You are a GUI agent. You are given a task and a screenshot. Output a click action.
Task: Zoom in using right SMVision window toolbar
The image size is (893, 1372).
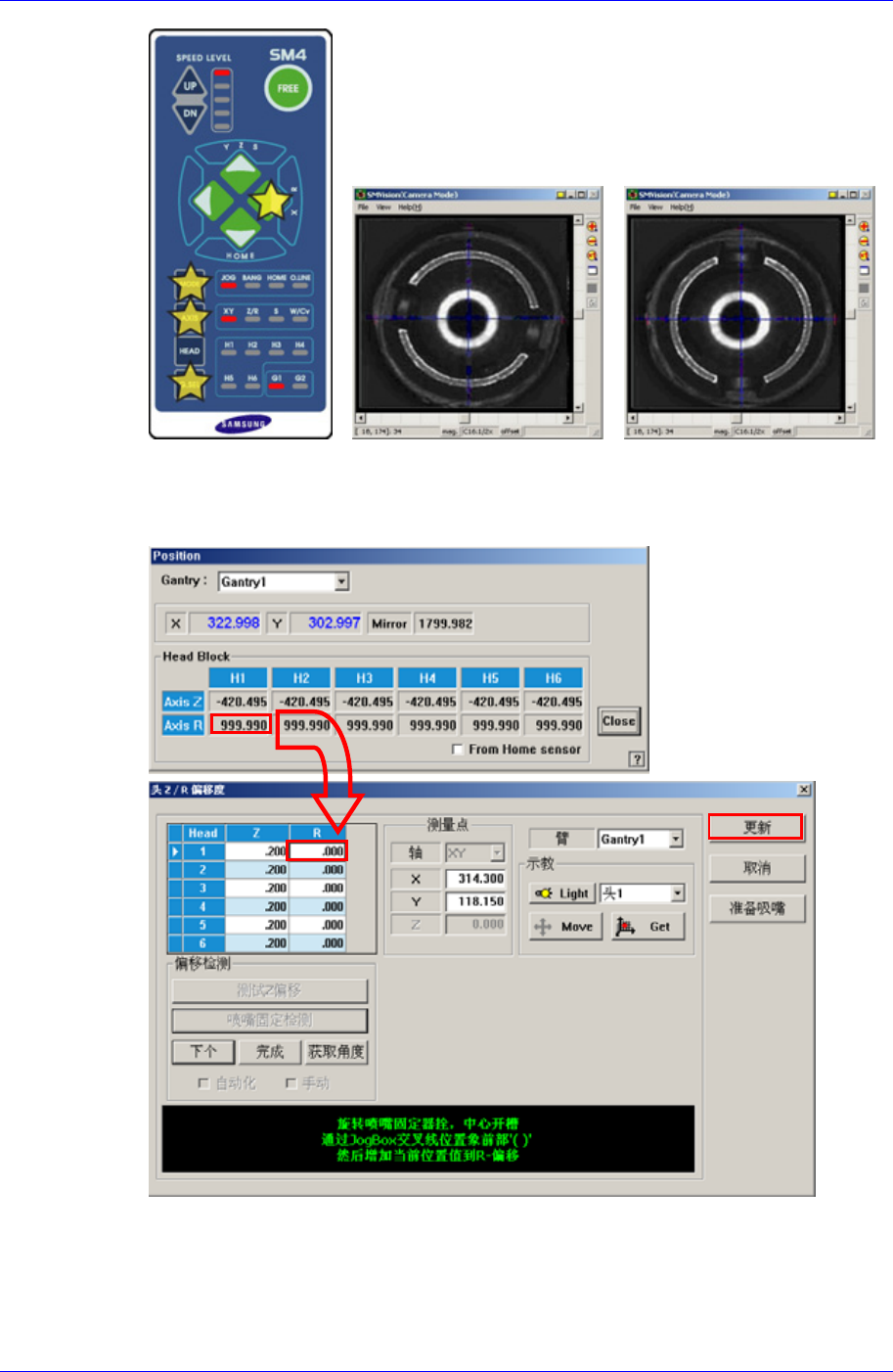[864, 227]
